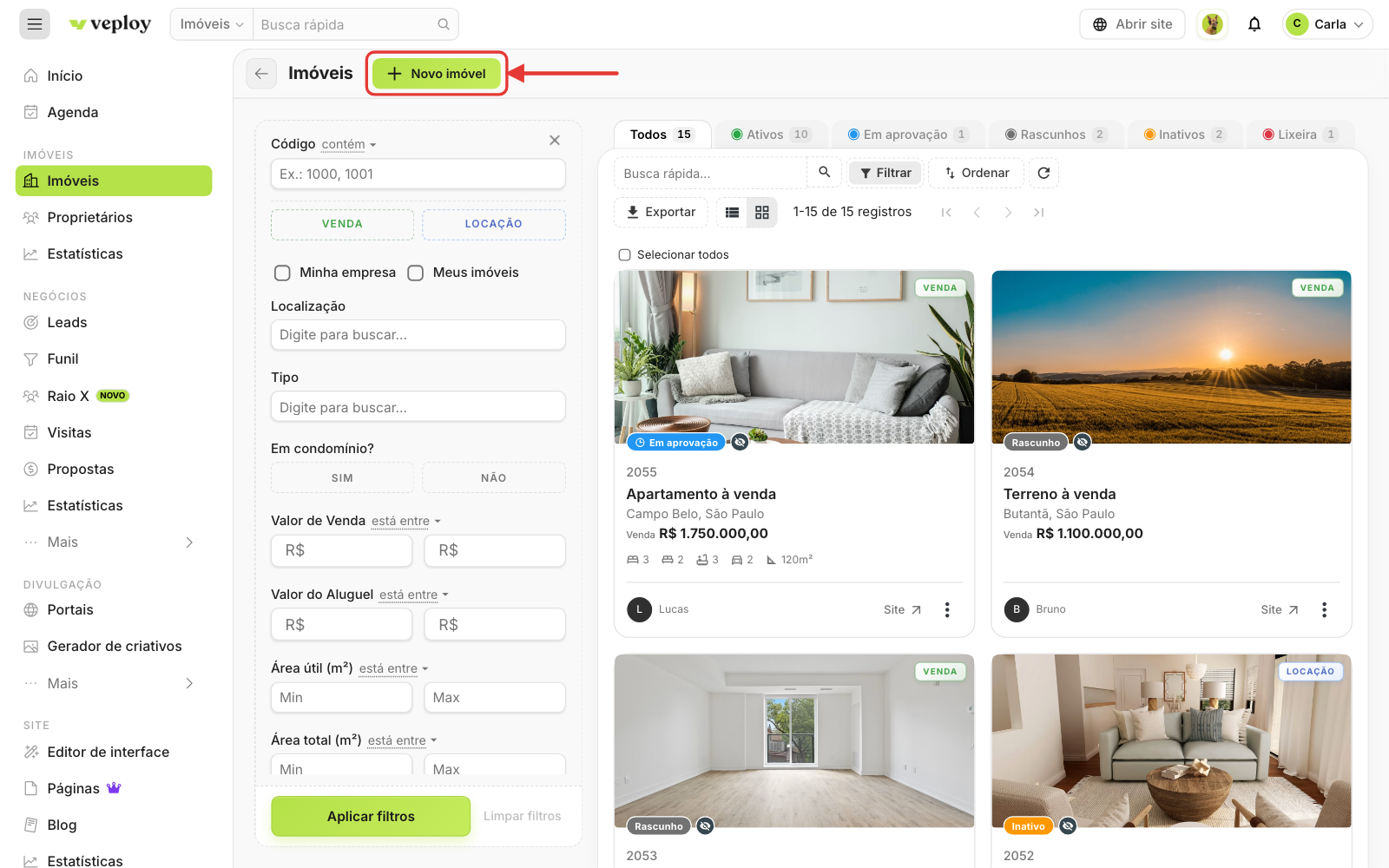Click the Novo imóvel button
Image resolution: width=1389 pixels, height=868 pixels.
437,74
